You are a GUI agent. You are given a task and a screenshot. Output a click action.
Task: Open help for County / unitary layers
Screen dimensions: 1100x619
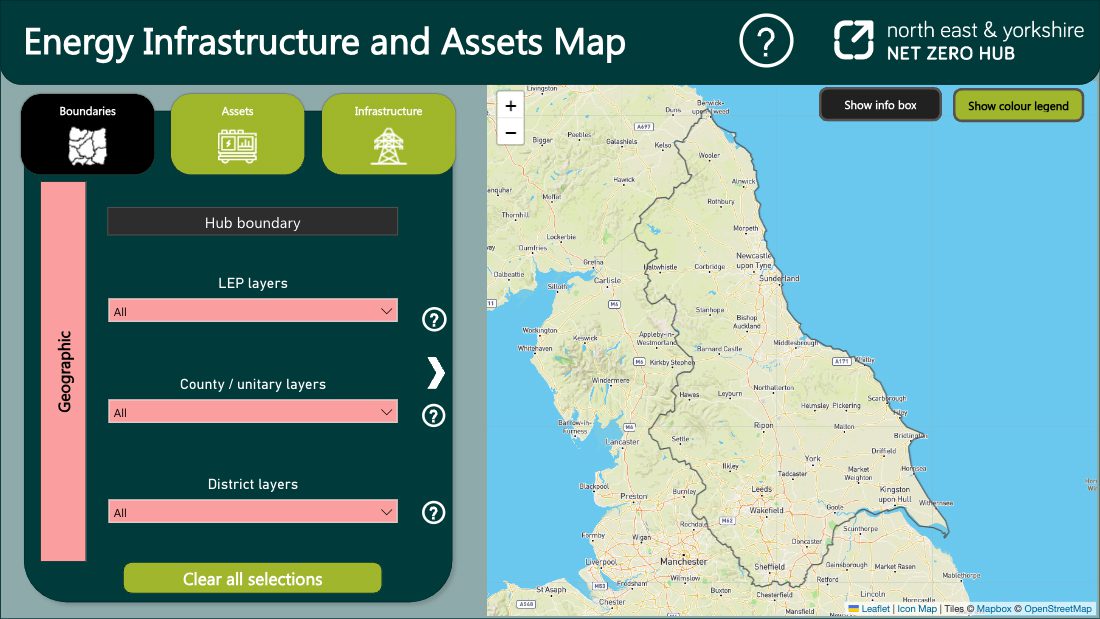(433, 415)
